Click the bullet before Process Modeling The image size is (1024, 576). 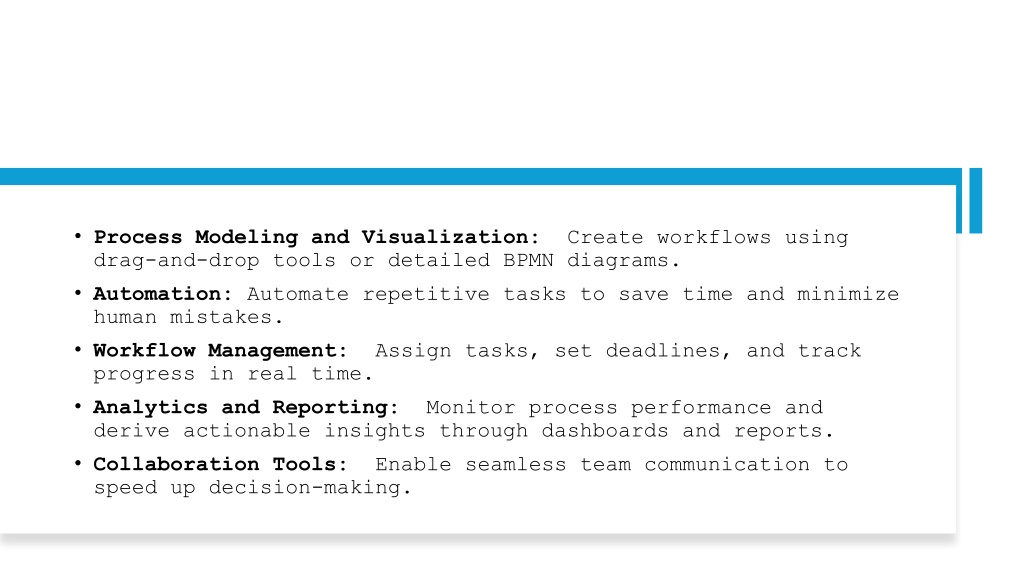click(77, 237)
